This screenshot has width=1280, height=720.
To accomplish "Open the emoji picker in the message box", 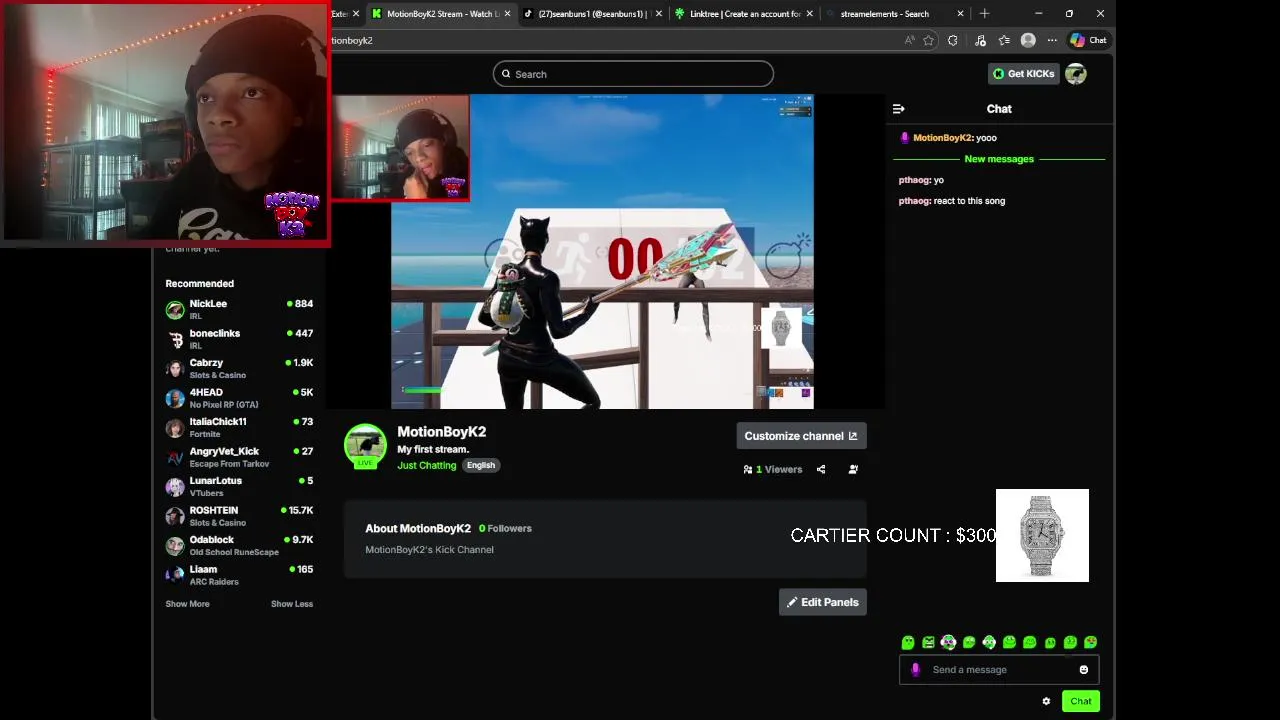I will [x=1083, y=670].
